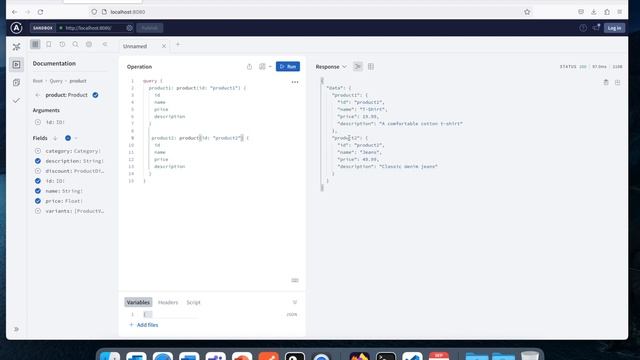Click the variables JSON editor line
The width and height of the screenshot is (640, 360).
[212, 314]
